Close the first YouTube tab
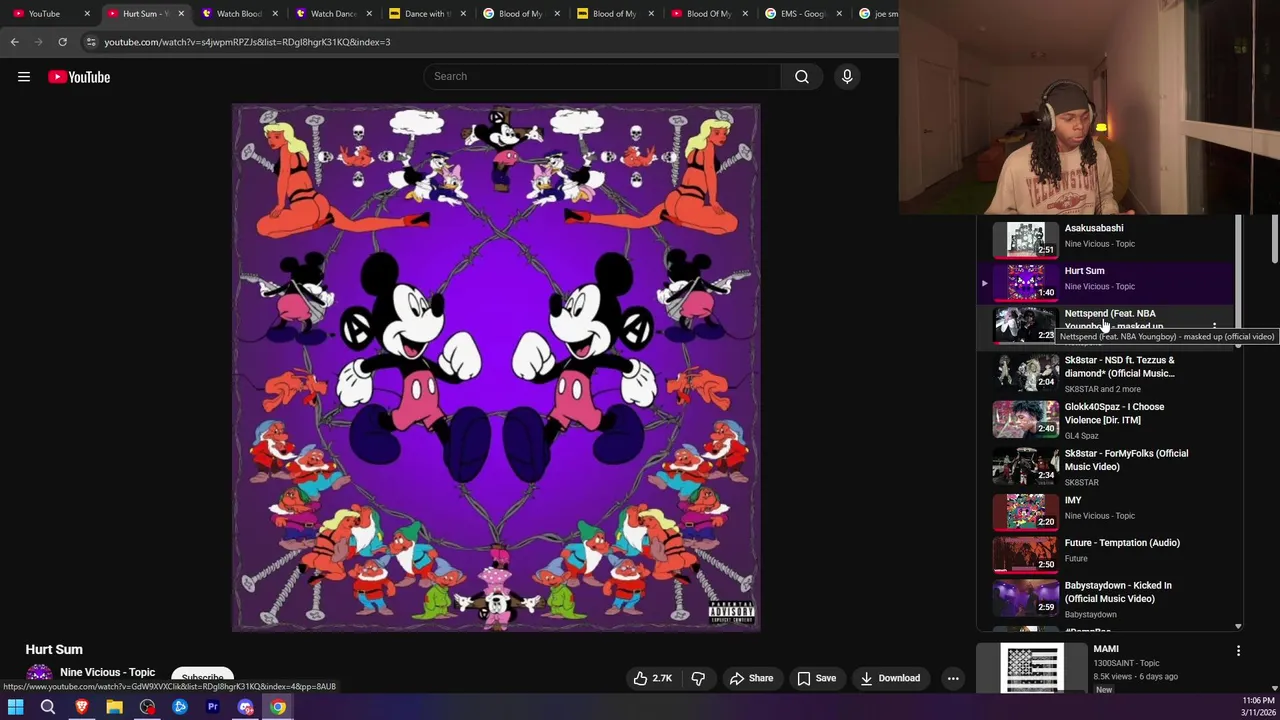Screen dimensions: 1280x720 tap(86, 14)
